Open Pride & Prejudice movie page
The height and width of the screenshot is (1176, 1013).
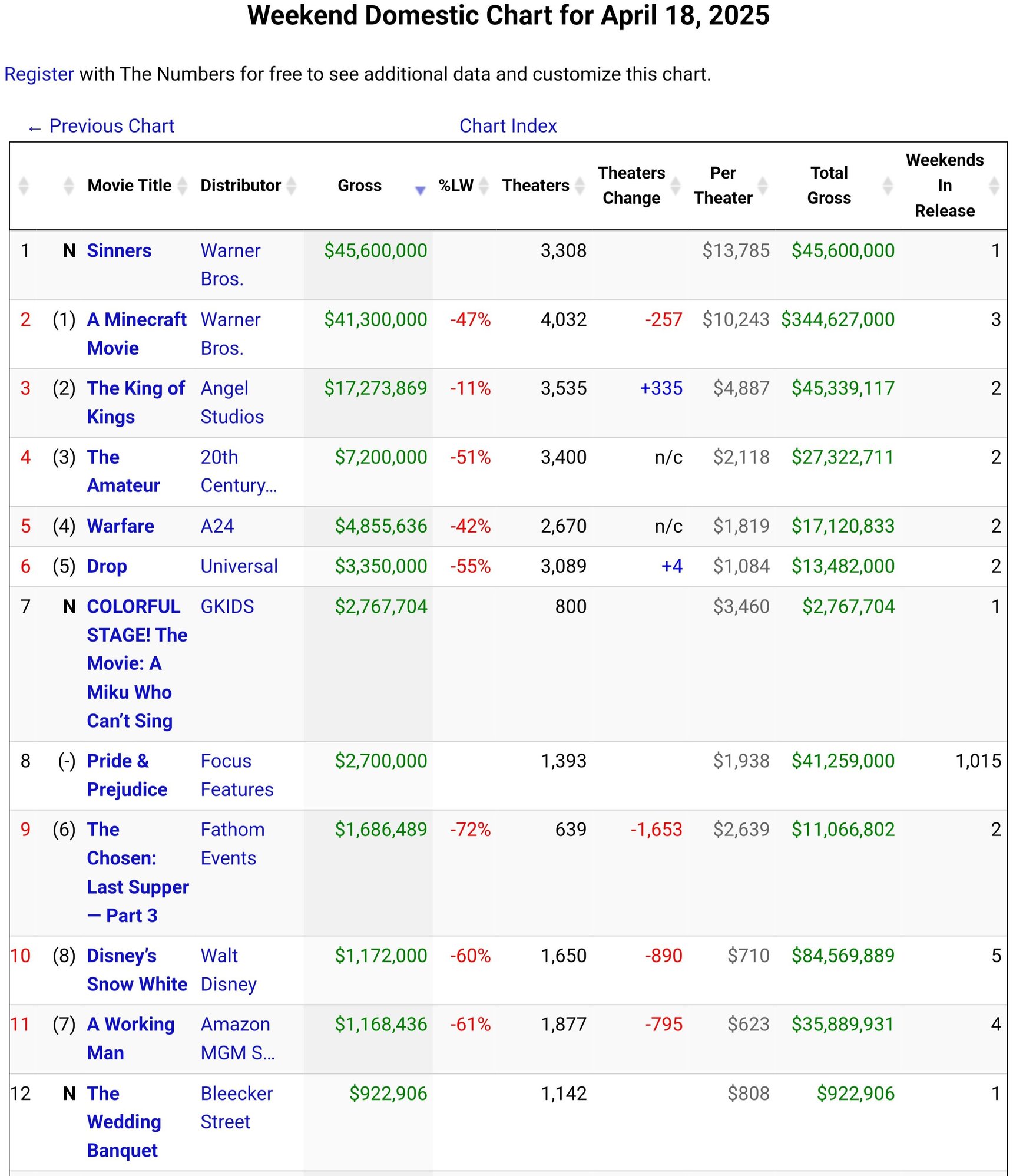click(x=127, y=775)
